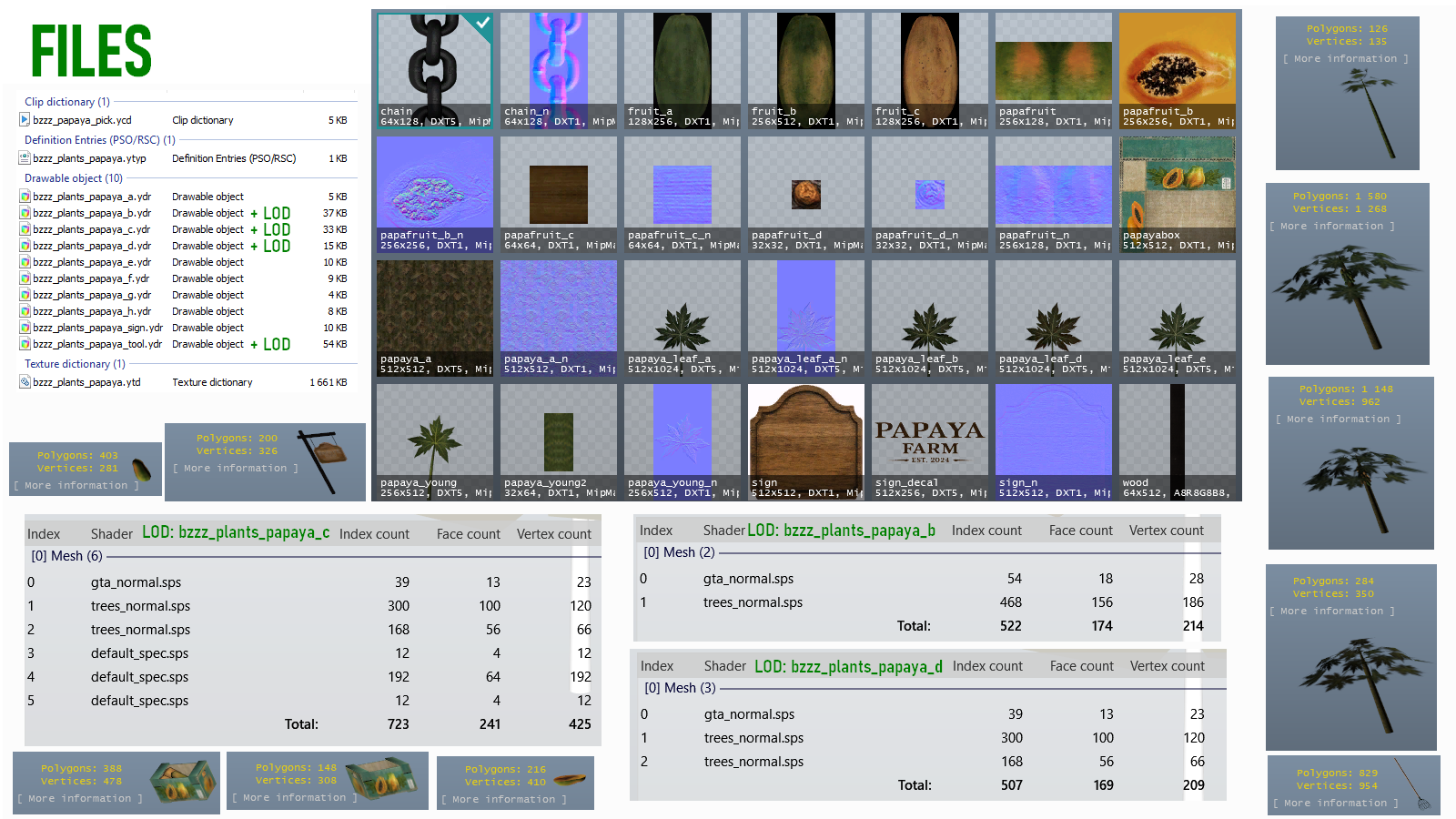Viewport: 1456px width, 819px height.
Task: Click the bzzz_plants_papaya_g.ydr file icon
Action: click(x=25, y=294)
